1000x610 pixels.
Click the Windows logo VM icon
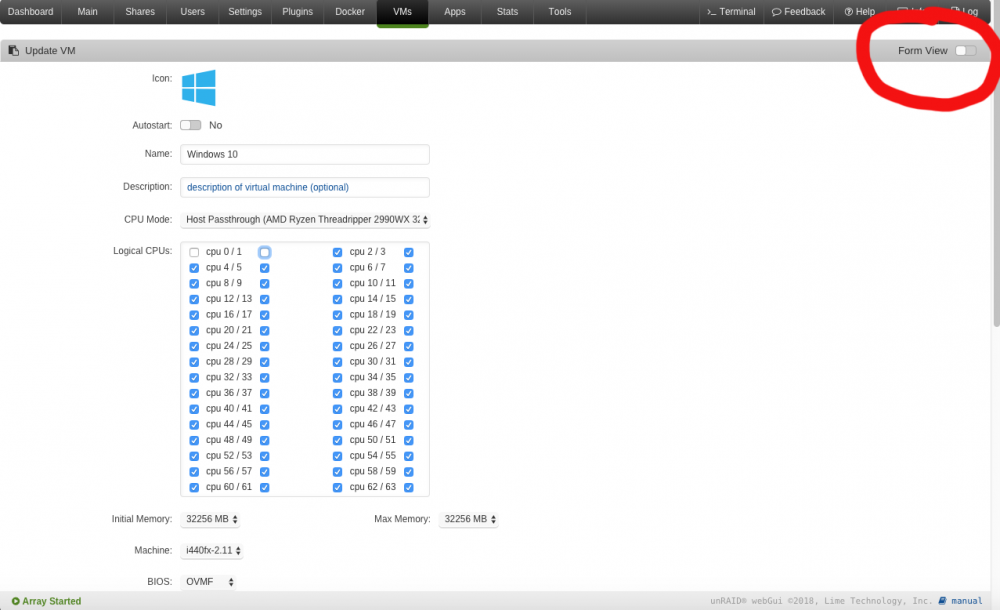pyautogui.click(x=198, y=87)
